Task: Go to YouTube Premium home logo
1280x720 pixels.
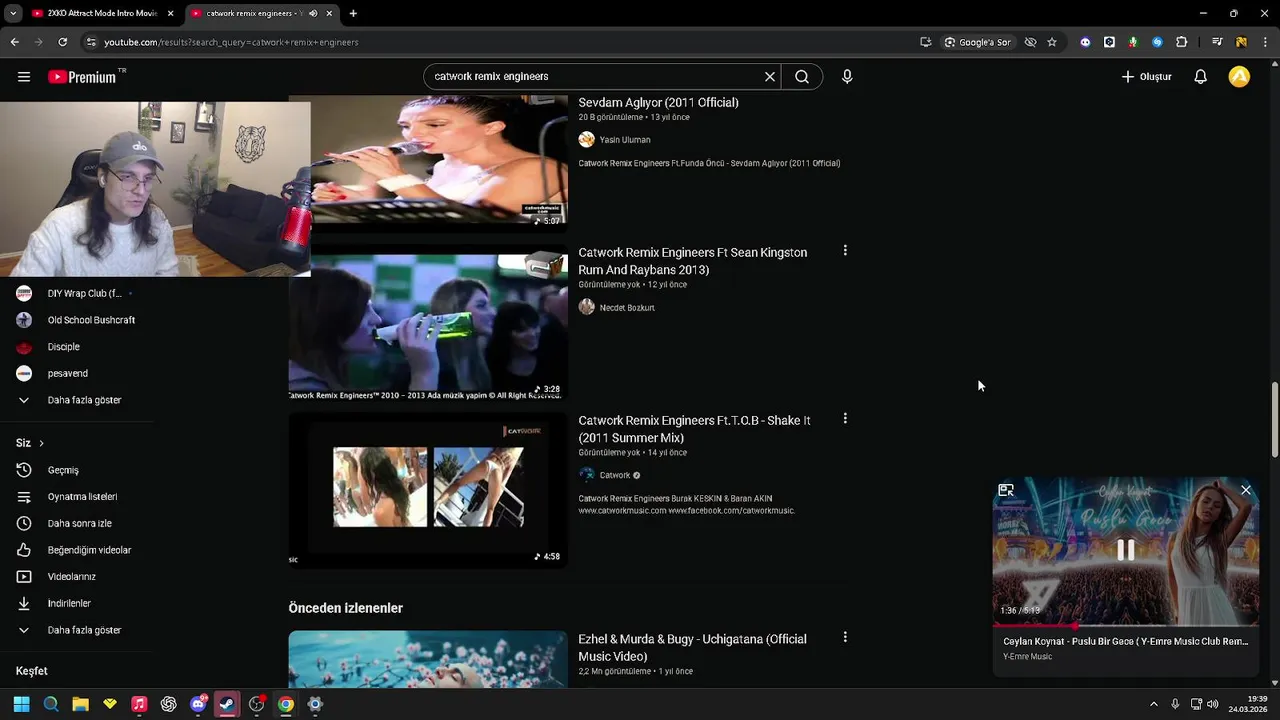Action: 86,77
